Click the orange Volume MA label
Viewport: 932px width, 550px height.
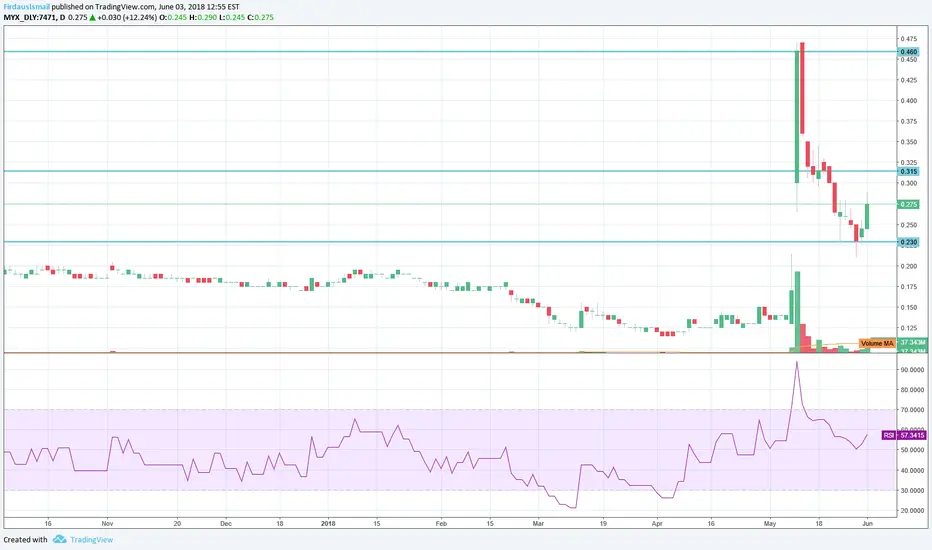pos(877,343)
